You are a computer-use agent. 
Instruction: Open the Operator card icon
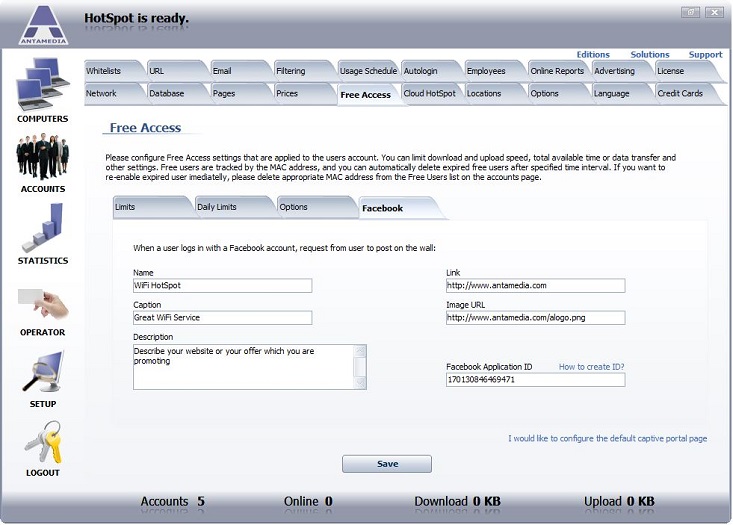(43, 303)
